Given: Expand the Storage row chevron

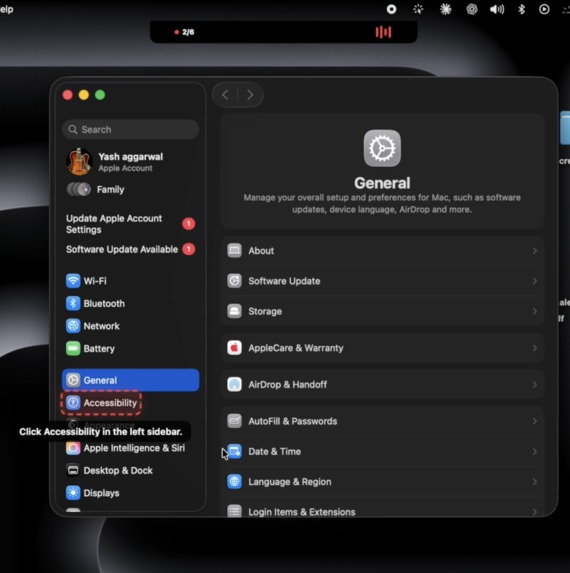Looking at the screenshot, I should (535, 311).
